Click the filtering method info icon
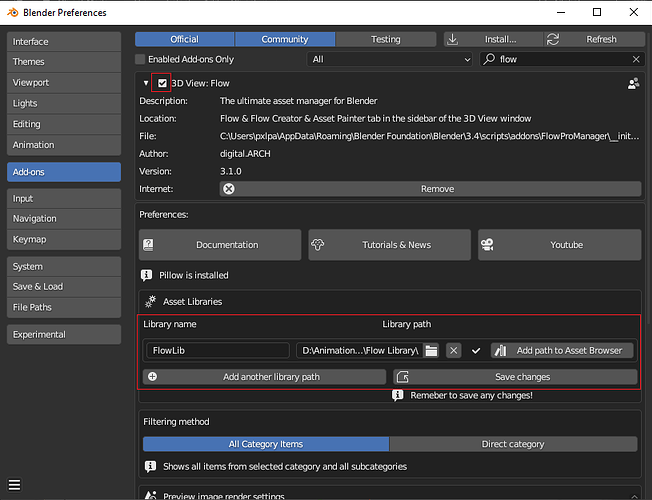This screenshot has width=652, height=500. tap(150, 466)
